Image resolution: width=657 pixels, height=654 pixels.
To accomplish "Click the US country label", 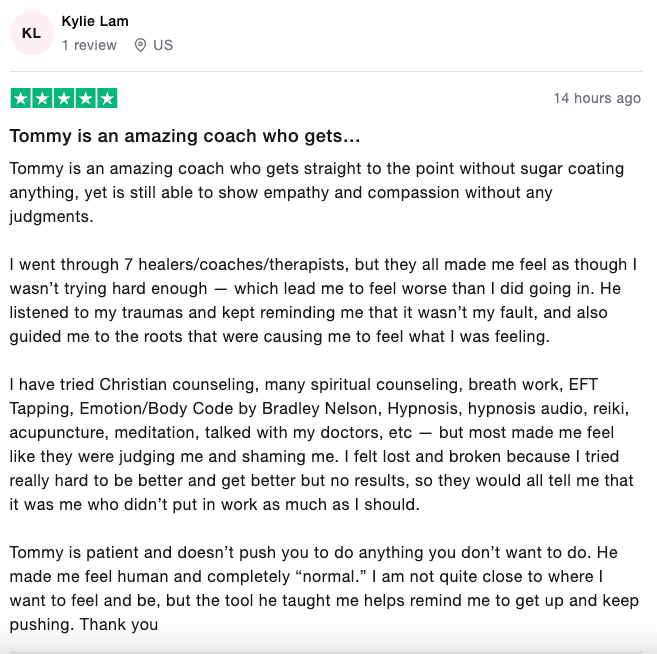I will click(x=163, y=45).
